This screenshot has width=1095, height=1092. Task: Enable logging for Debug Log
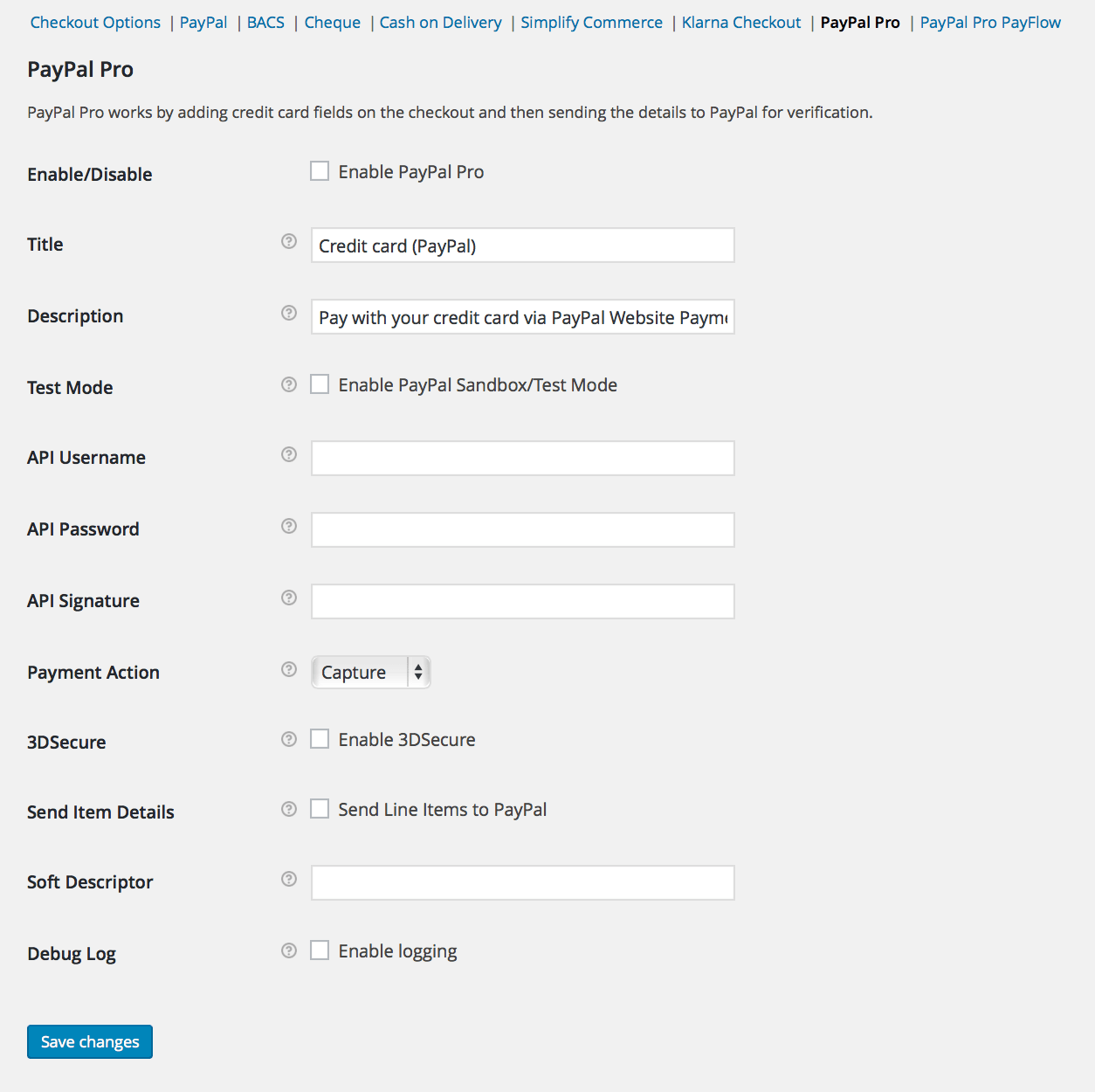pos(320,950)
